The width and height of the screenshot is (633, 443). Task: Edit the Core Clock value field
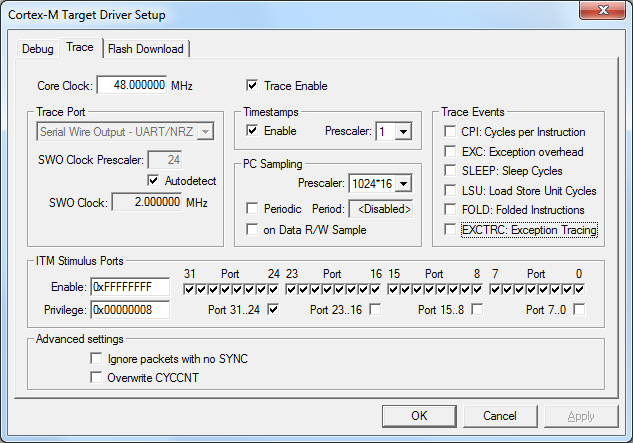132,85
